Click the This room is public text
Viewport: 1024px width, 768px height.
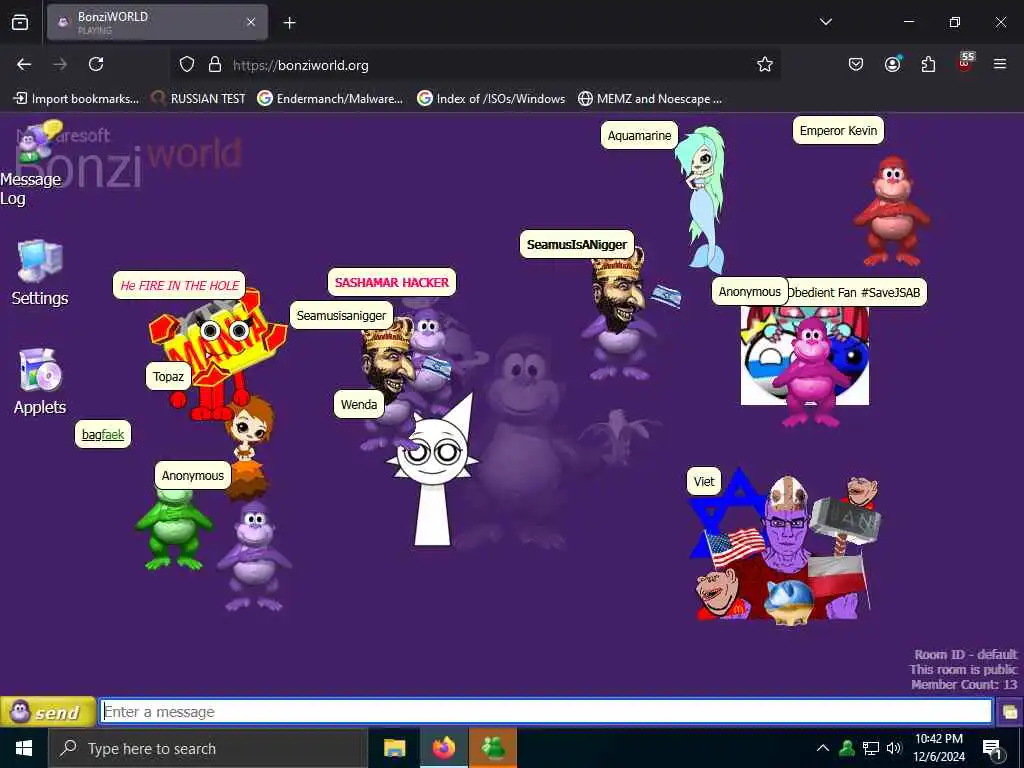pos(963,669)
